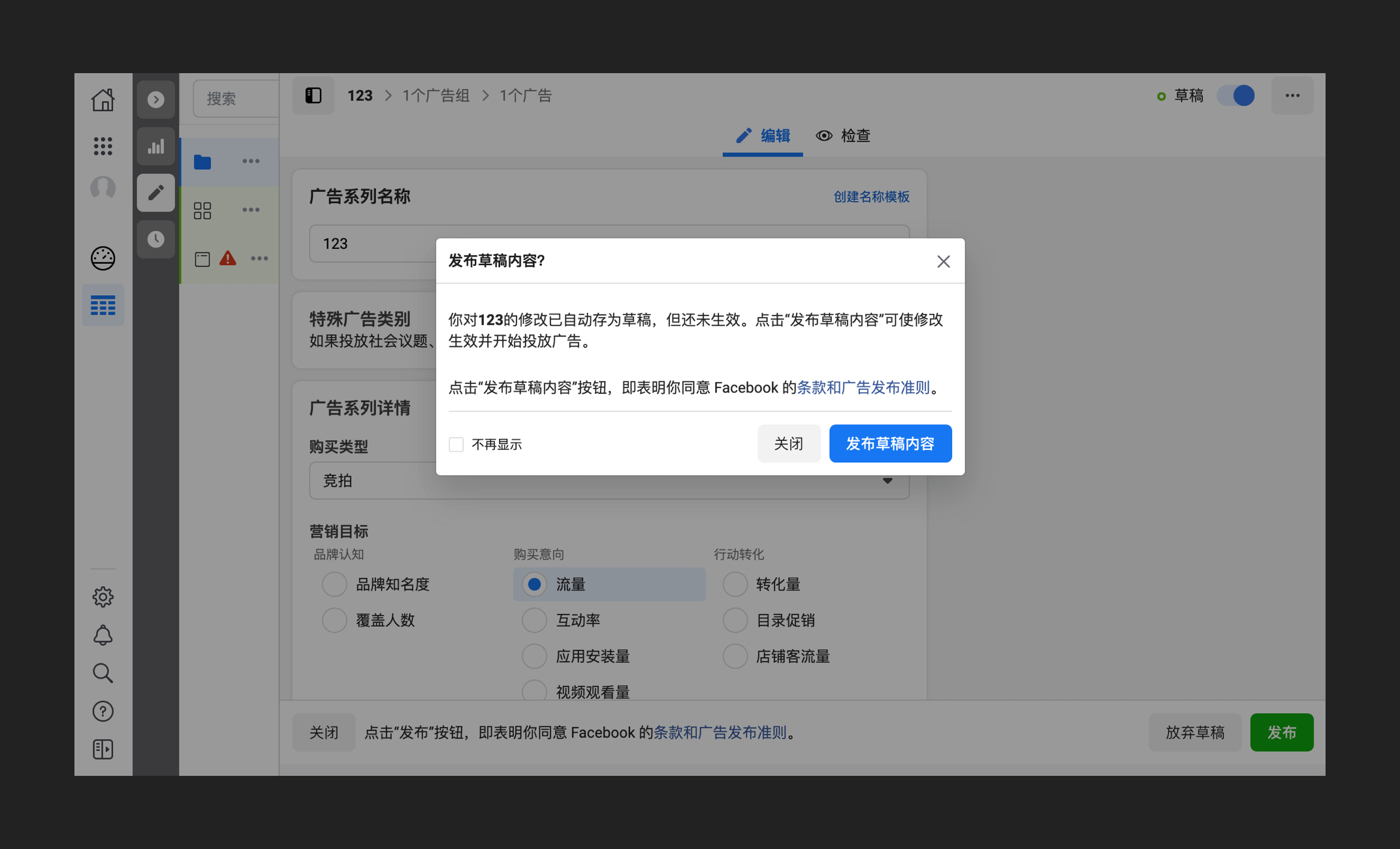The width and height of the screenshot is (1400, 849).
Task: Open the all tools grid menu
Action: (x=103, y=146)
